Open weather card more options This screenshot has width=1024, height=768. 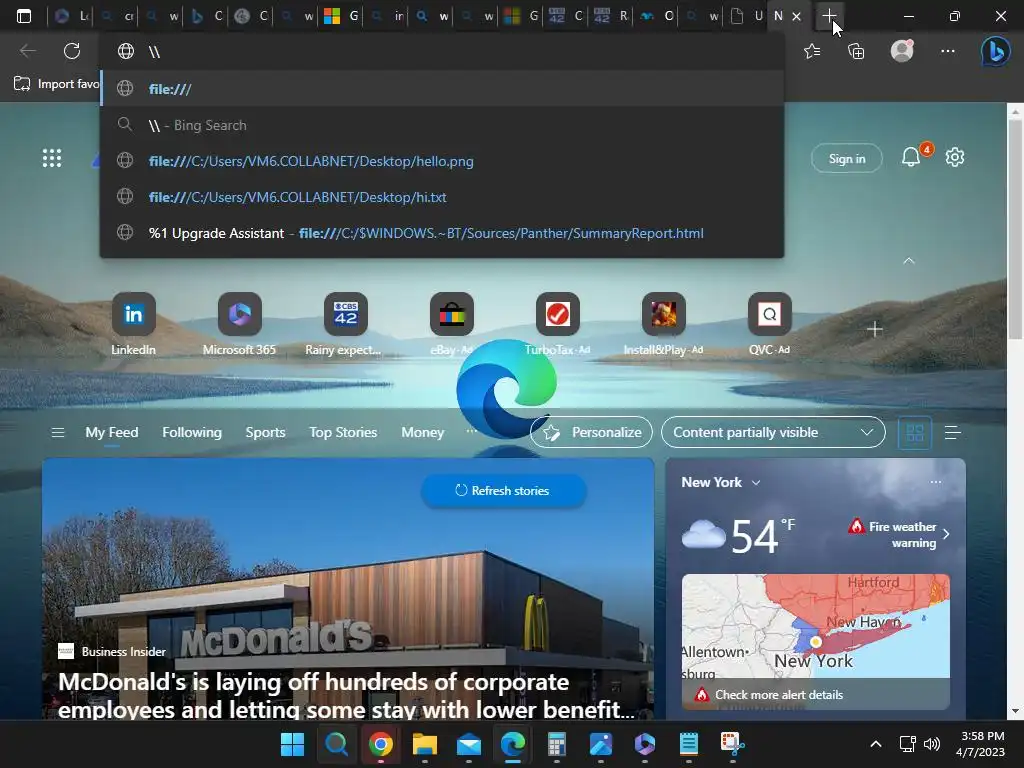(x=935, y=482)
